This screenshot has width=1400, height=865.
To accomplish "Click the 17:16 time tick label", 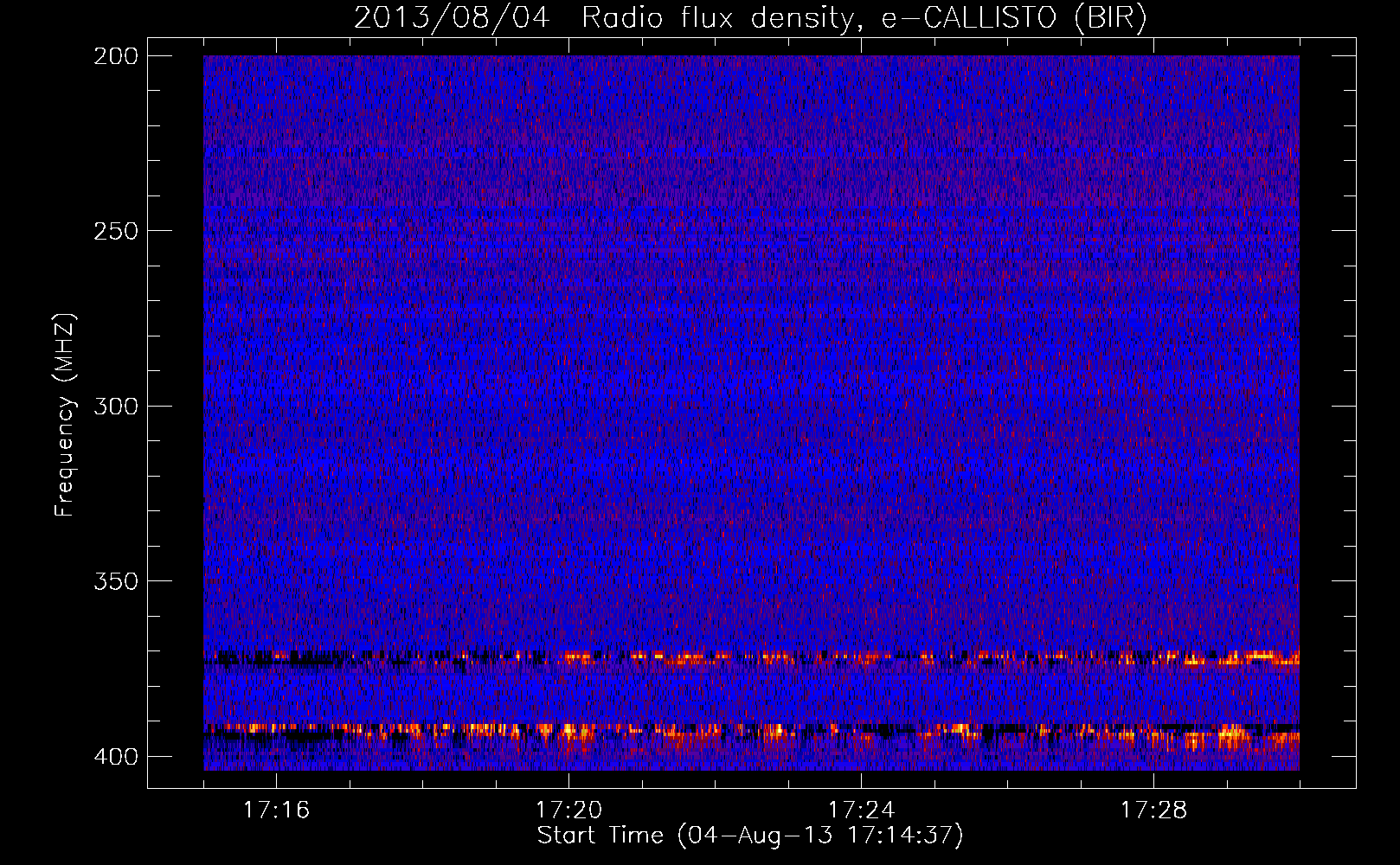I will click(x=276, y=811).
